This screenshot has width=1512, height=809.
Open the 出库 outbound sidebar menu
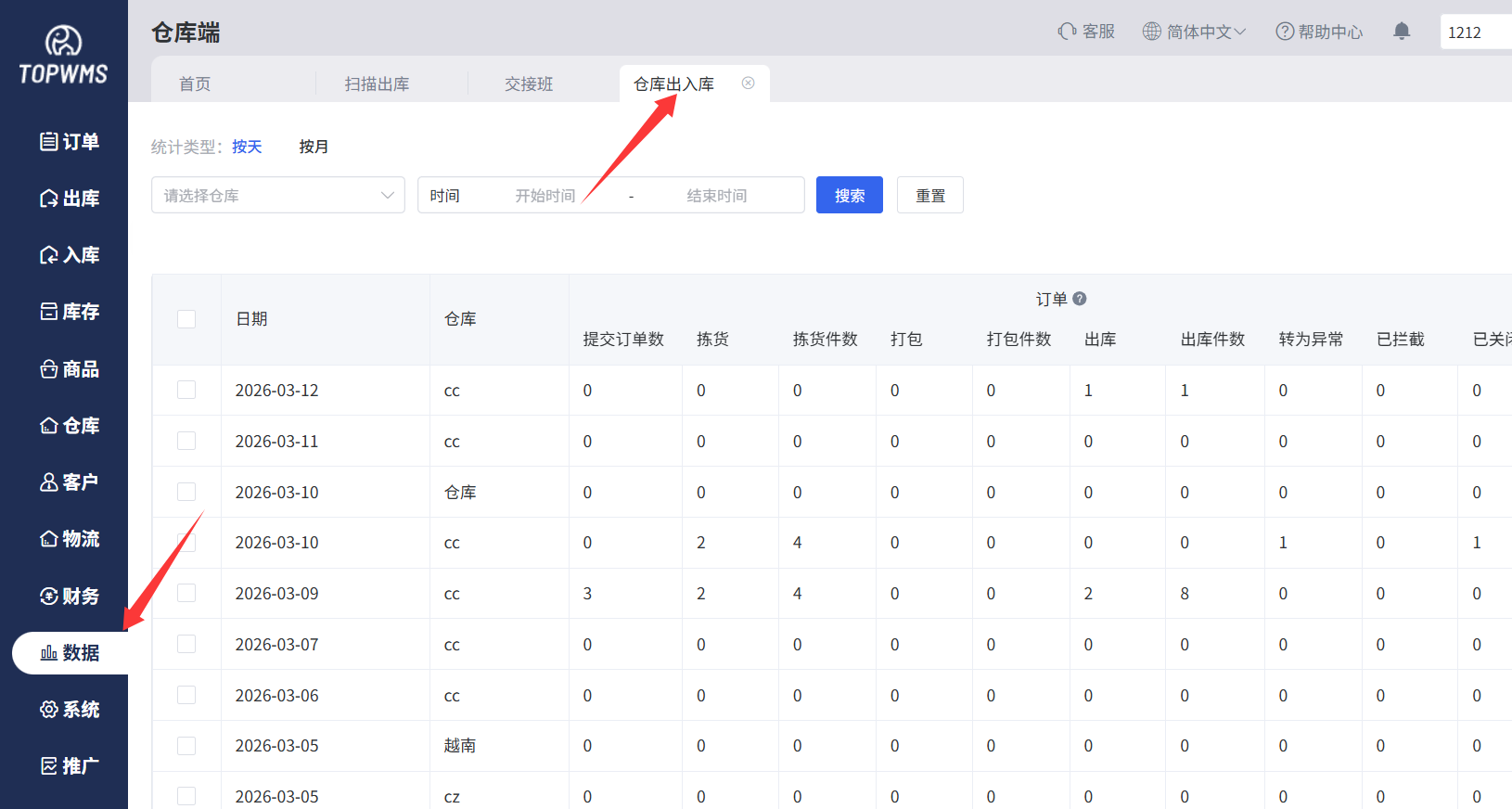(70, 199)
